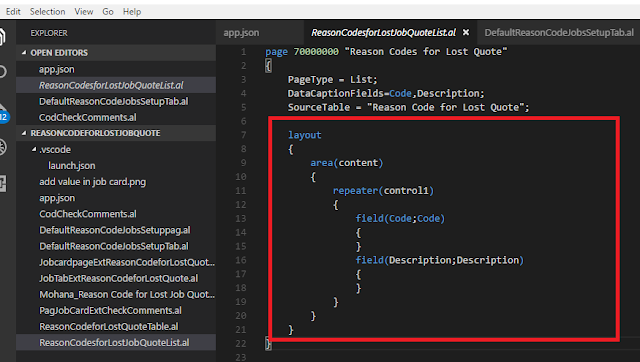Image resolution: width=640 pixels, height=362 pixels.
Task: Switch to the DefaultReasonCodeJobsSetupTab.al editor tab
Action: [559, 33]
